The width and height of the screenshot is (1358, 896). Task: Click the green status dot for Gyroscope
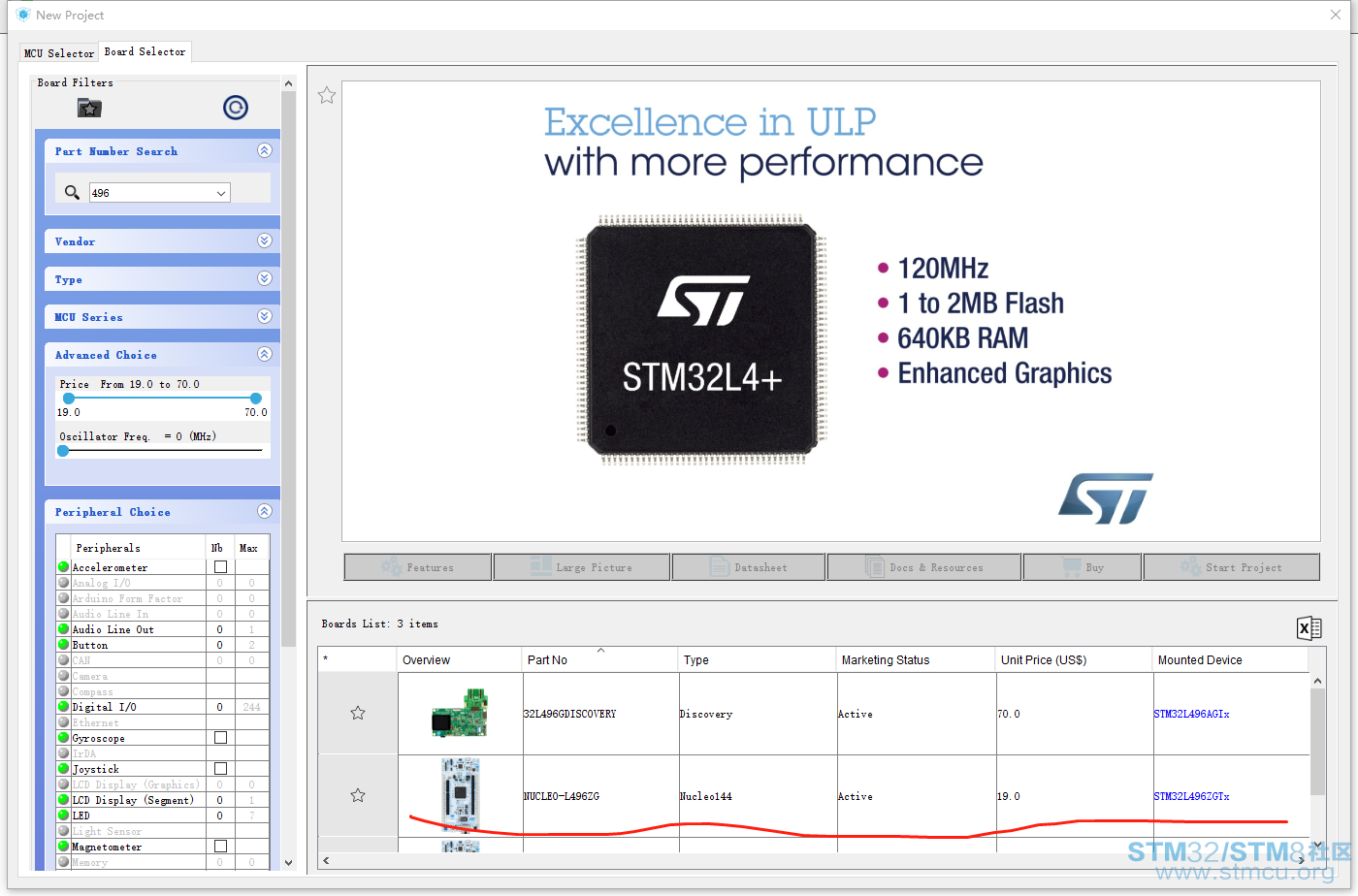[64, 738]
